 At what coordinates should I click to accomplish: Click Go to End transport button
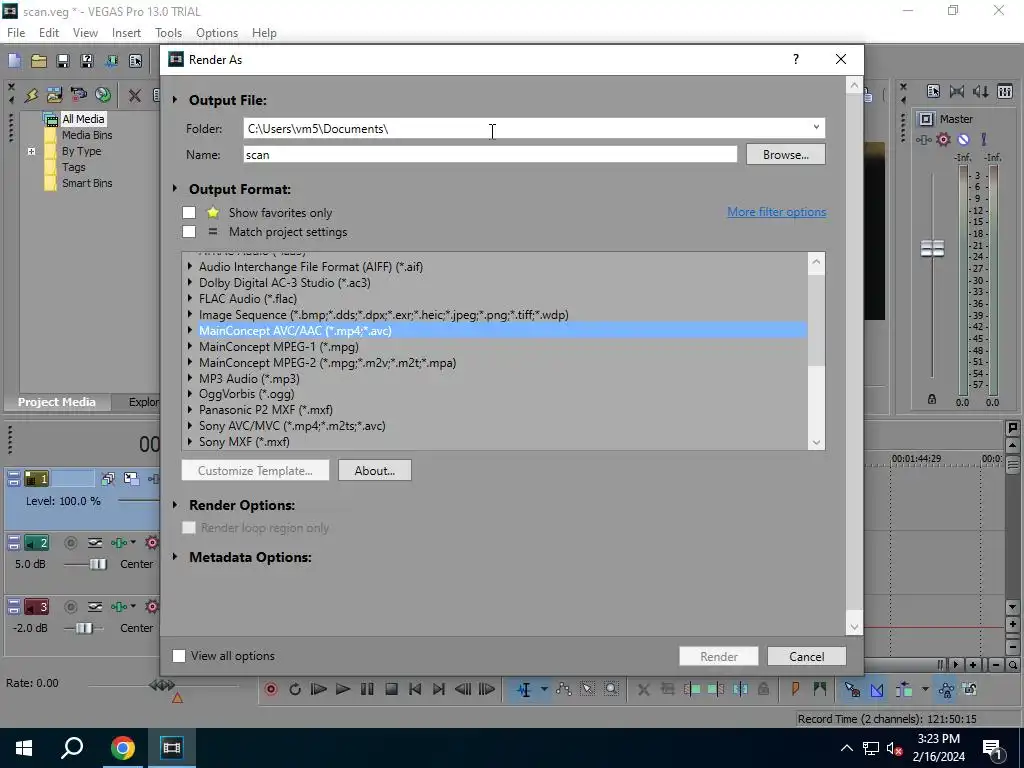439,689
